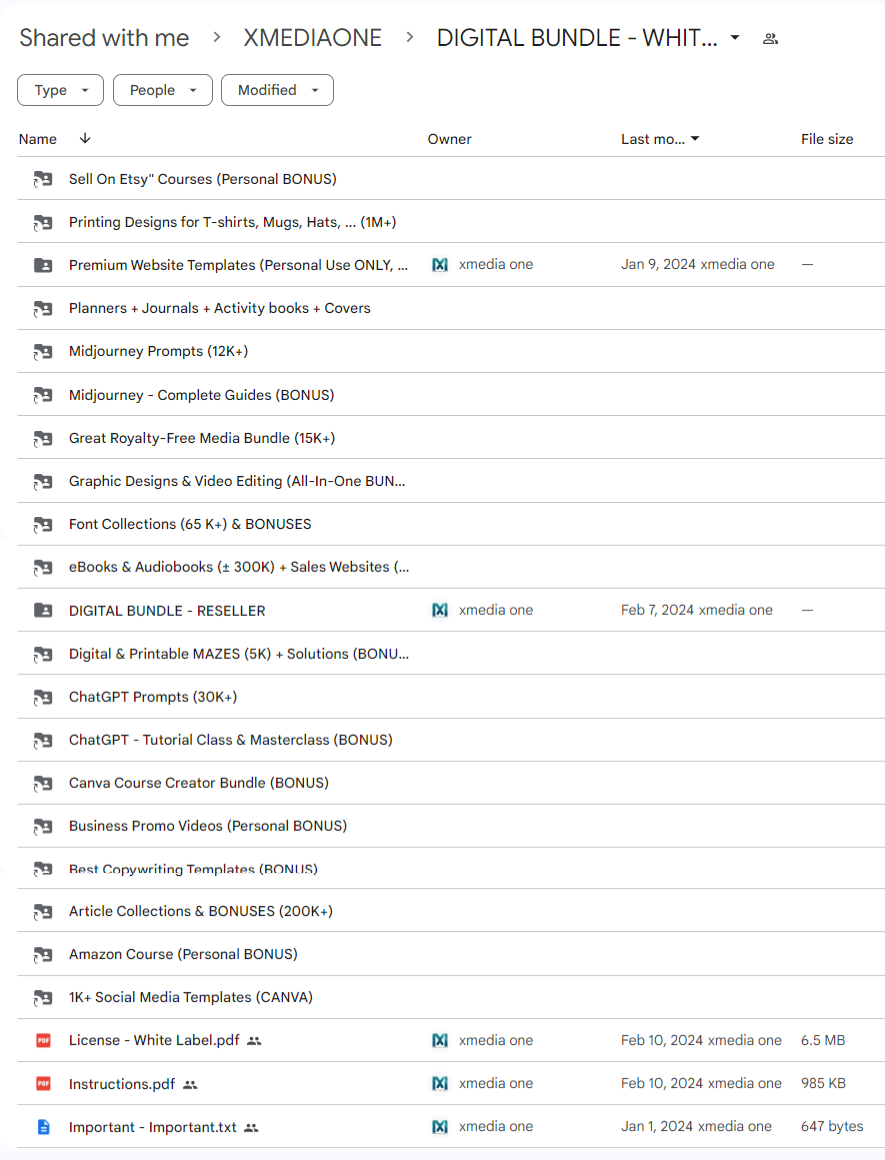Open the Type filter dropdown

click(x=60, y=90)
